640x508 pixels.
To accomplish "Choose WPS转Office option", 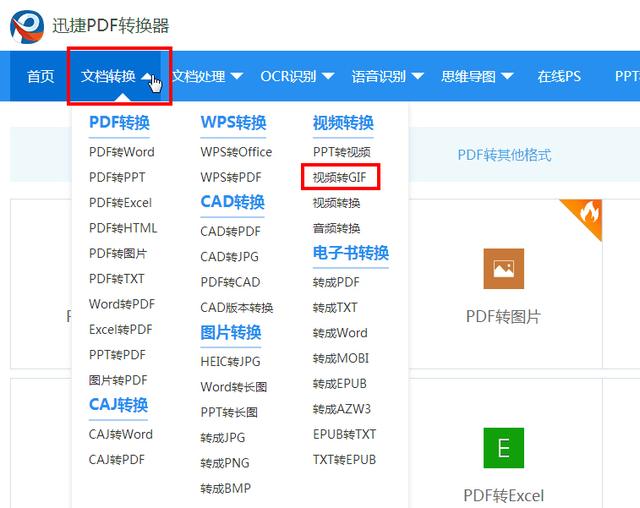I will pos(236,152).
